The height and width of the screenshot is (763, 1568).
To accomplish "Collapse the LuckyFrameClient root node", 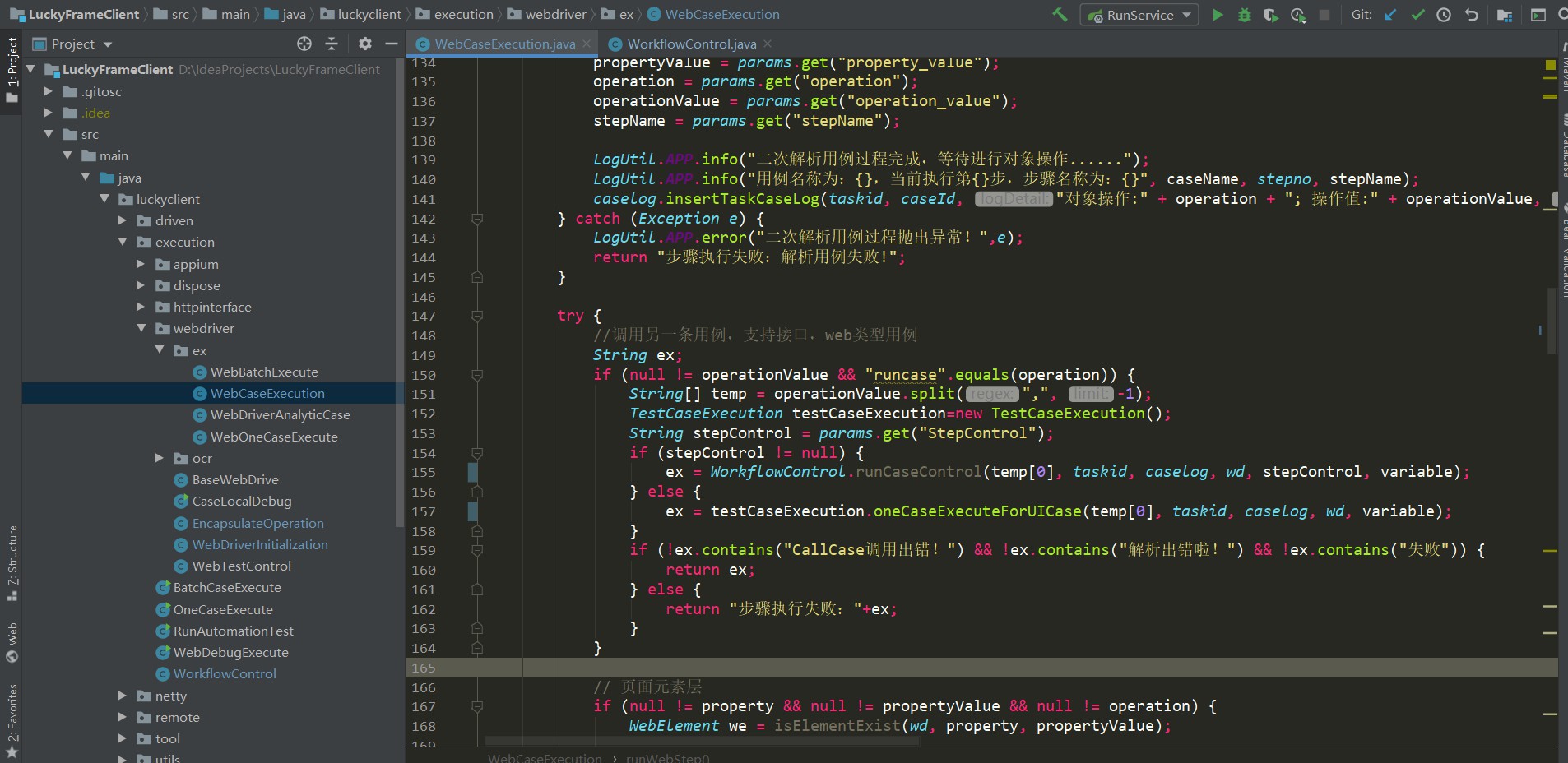I will click(x=30, y=69).
